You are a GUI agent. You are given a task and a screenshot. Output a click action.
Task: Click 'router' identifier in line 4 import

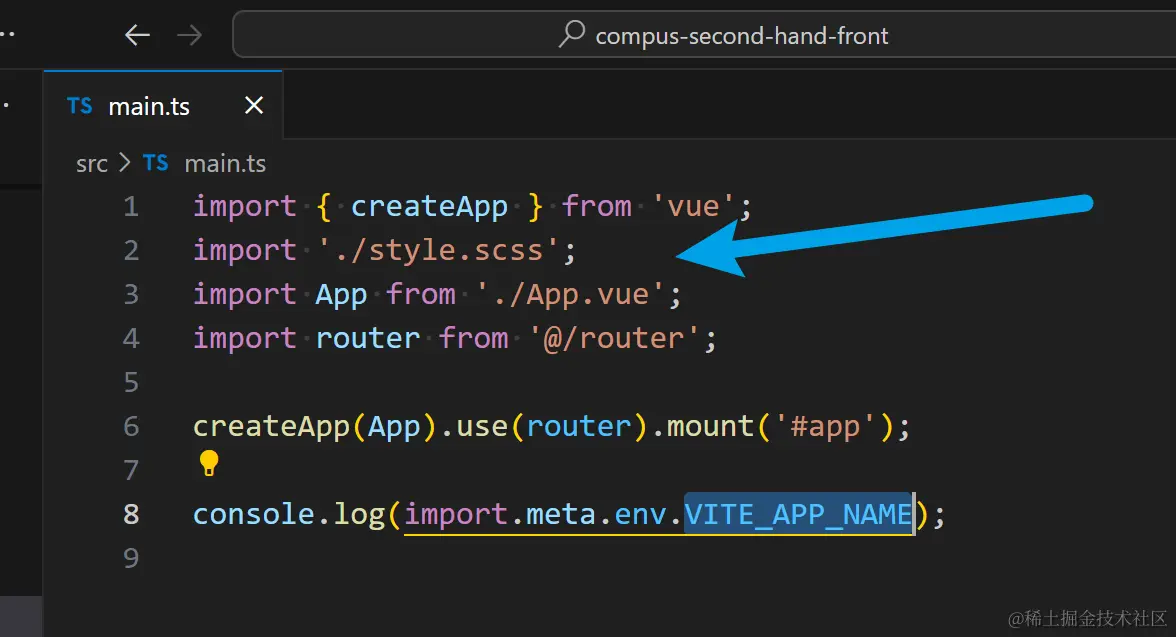[368, 338]
